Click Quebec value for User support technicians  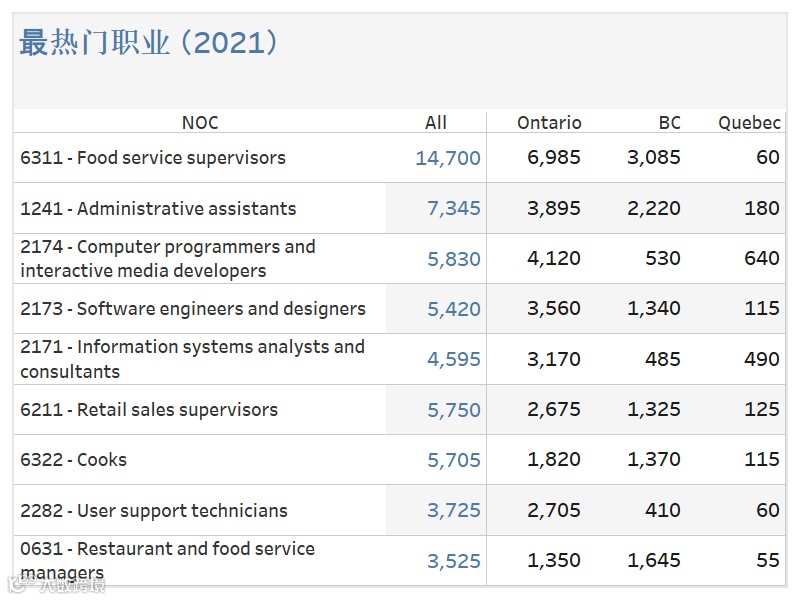pyautogui.click(x=768, y=510)
